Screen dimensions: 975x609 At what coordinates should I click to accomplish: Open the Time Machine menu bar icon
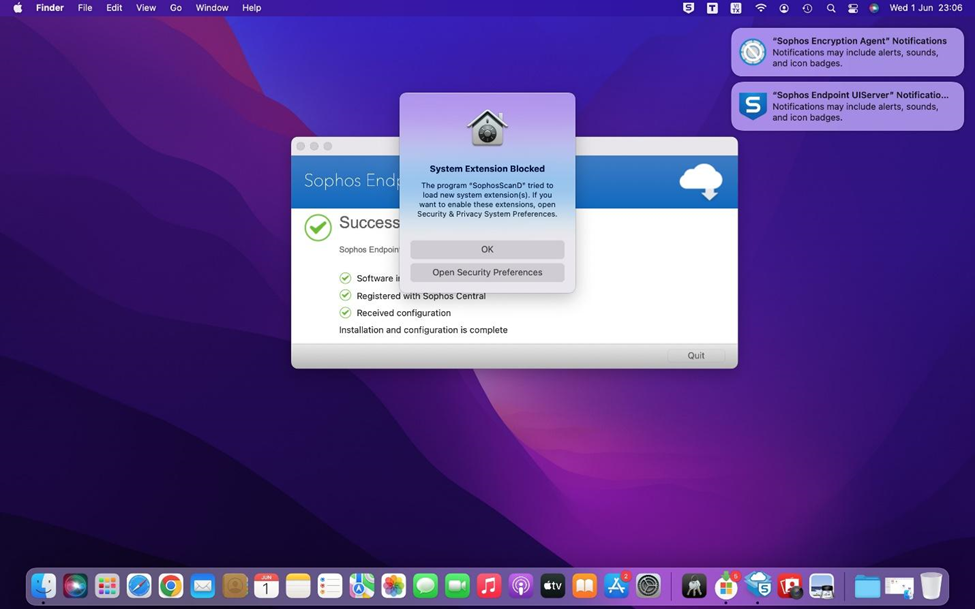tap(807, 8)
